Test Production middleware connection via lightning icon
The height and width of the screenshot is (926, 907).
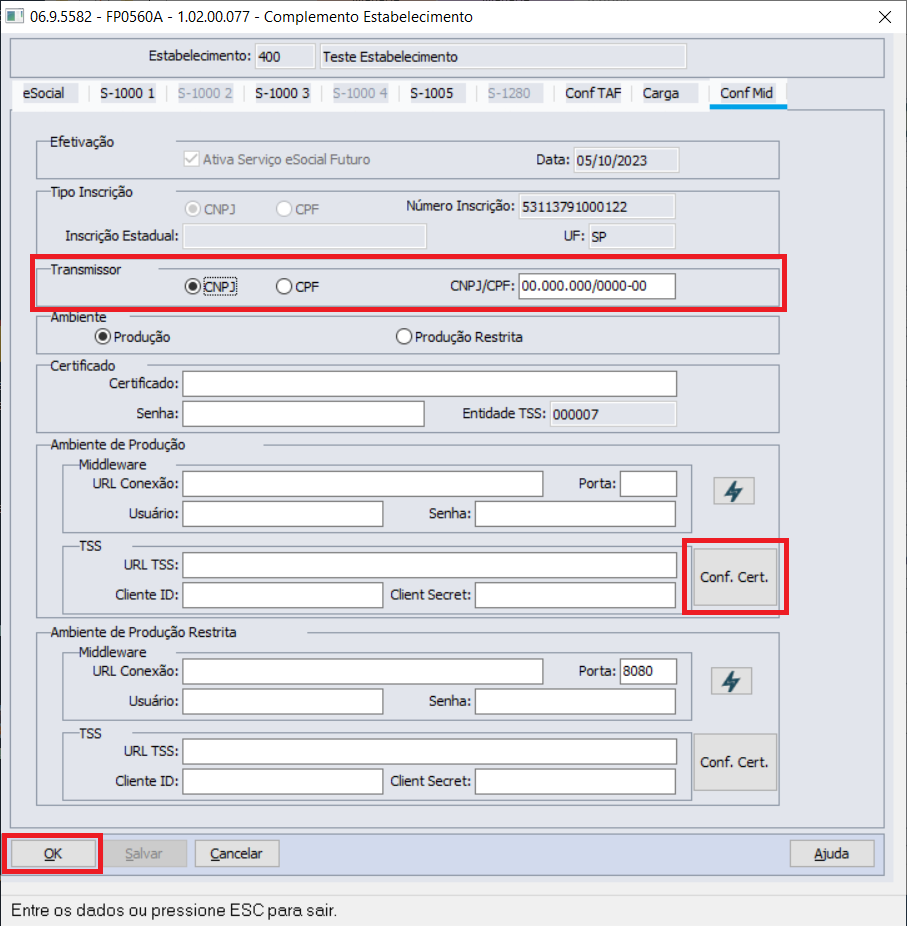[x=733, y=491]
